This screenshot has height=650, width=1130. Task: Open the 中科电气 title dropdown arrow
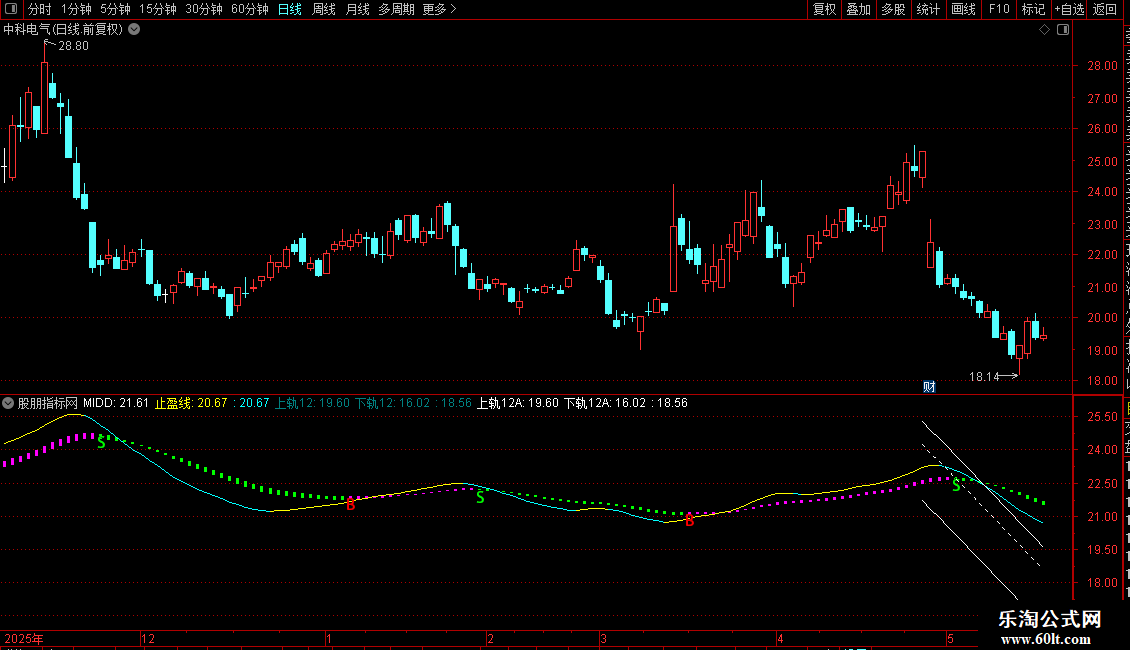coord(134,30)
